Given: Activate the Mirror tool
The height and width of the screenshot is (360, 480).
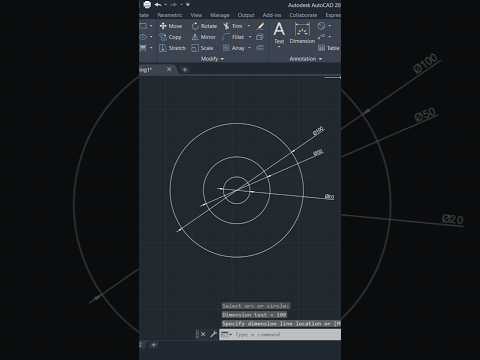Looking at the screenshot, I should pyautogui.click(x=204, y=37).
